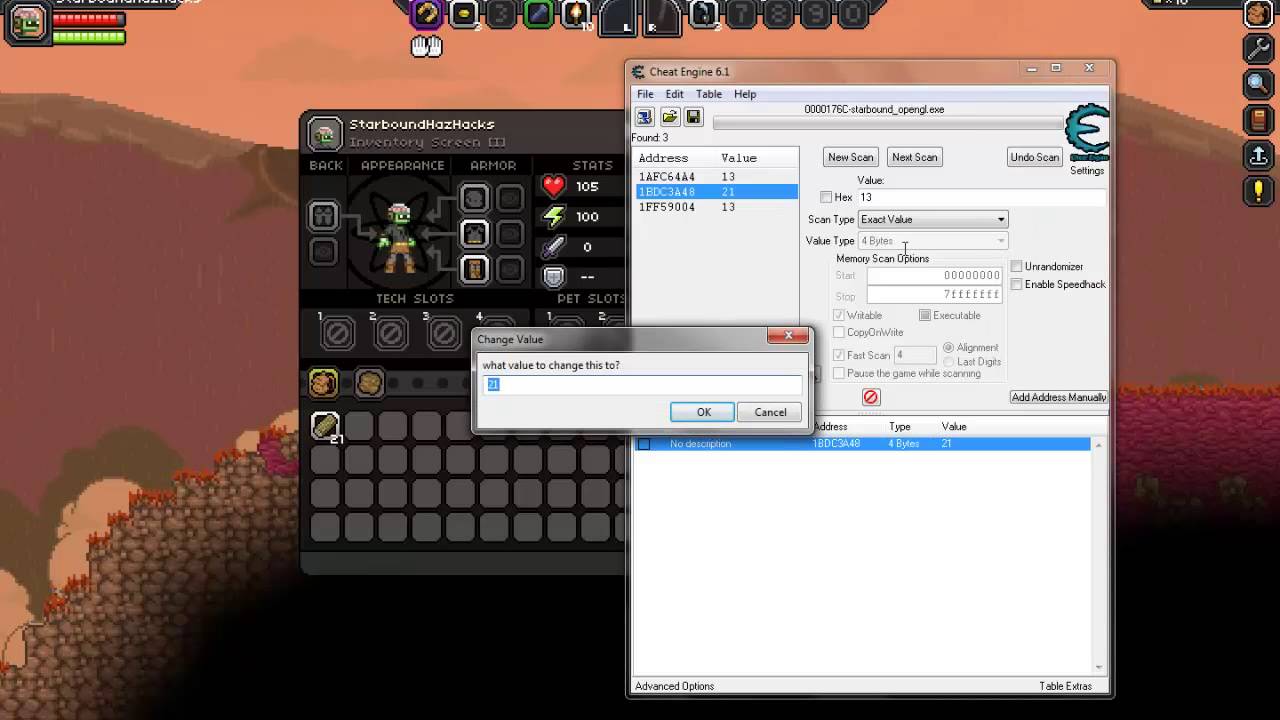Click the magnifying glass inspect icon
This screenshot has height=720, width=1280.
[x=1258, y=84]
